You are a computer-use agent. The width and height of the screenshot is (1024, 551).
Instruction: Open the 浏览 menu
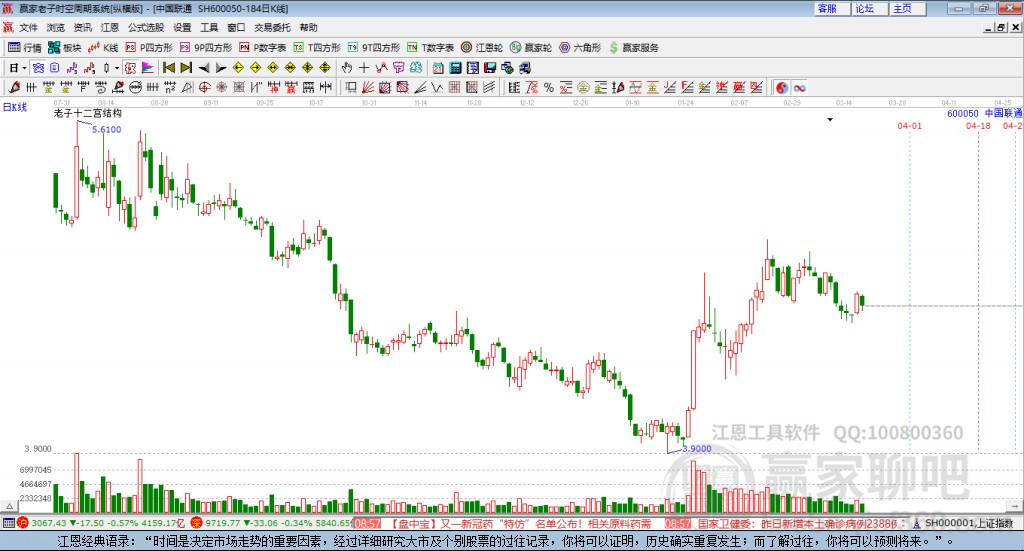coord(56,27)
